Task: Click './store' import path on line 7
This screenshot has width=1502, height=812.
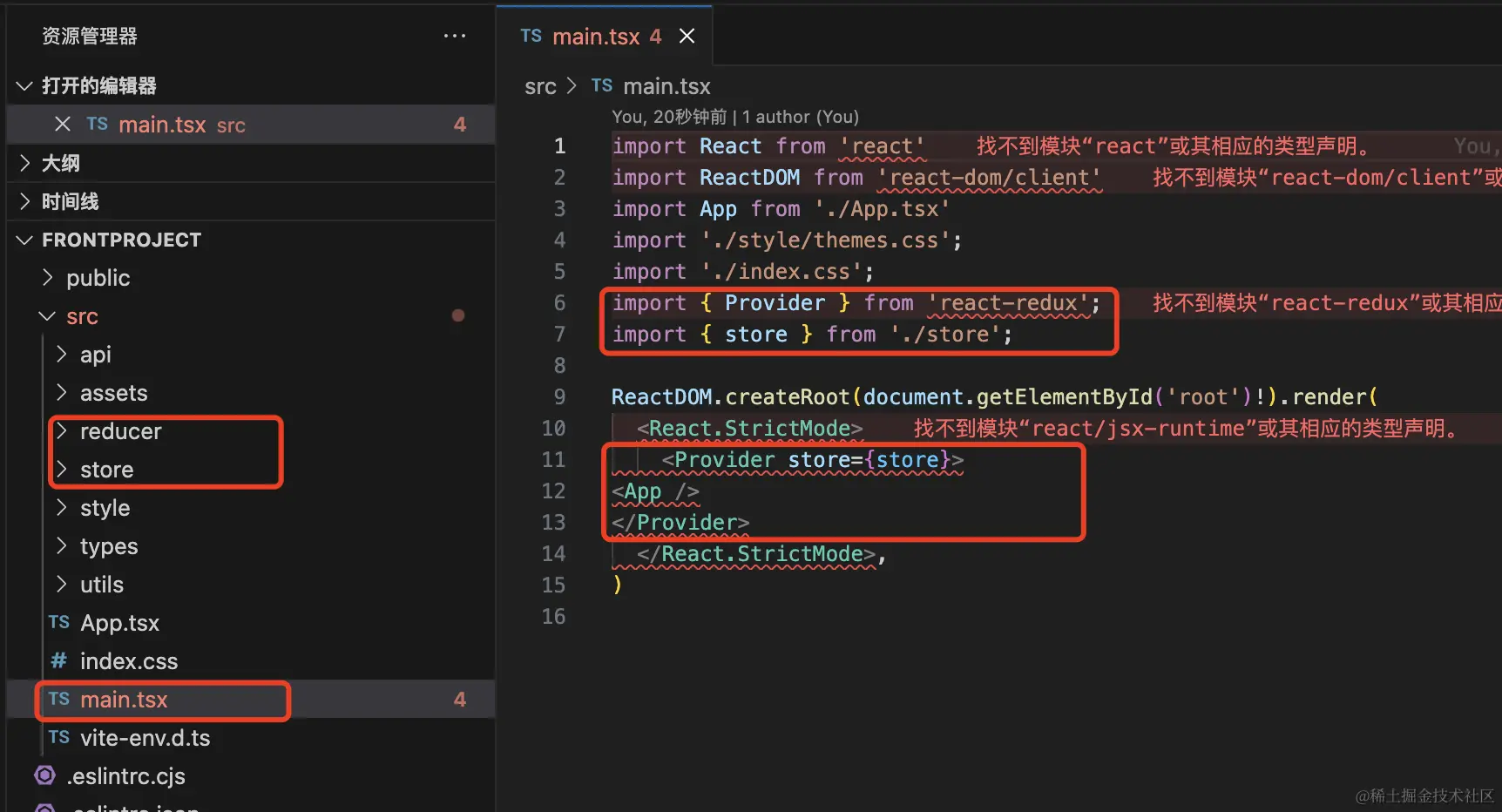Action: 944,335
